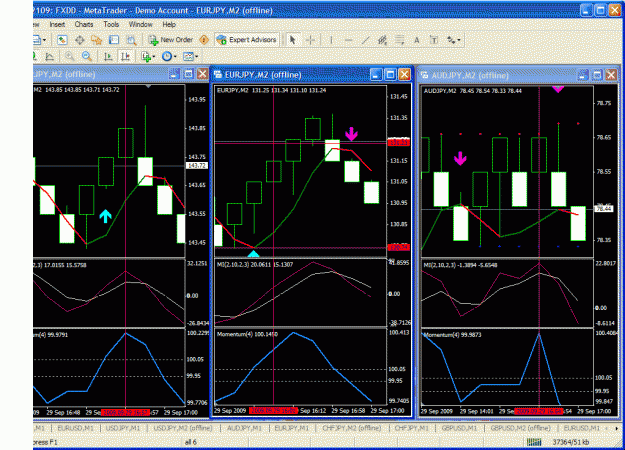Image resolution: width=625 pixels, height=450 pixels.
Task: Switch to the AUDJPY,M1 chart tab
Action: [244, 428]
